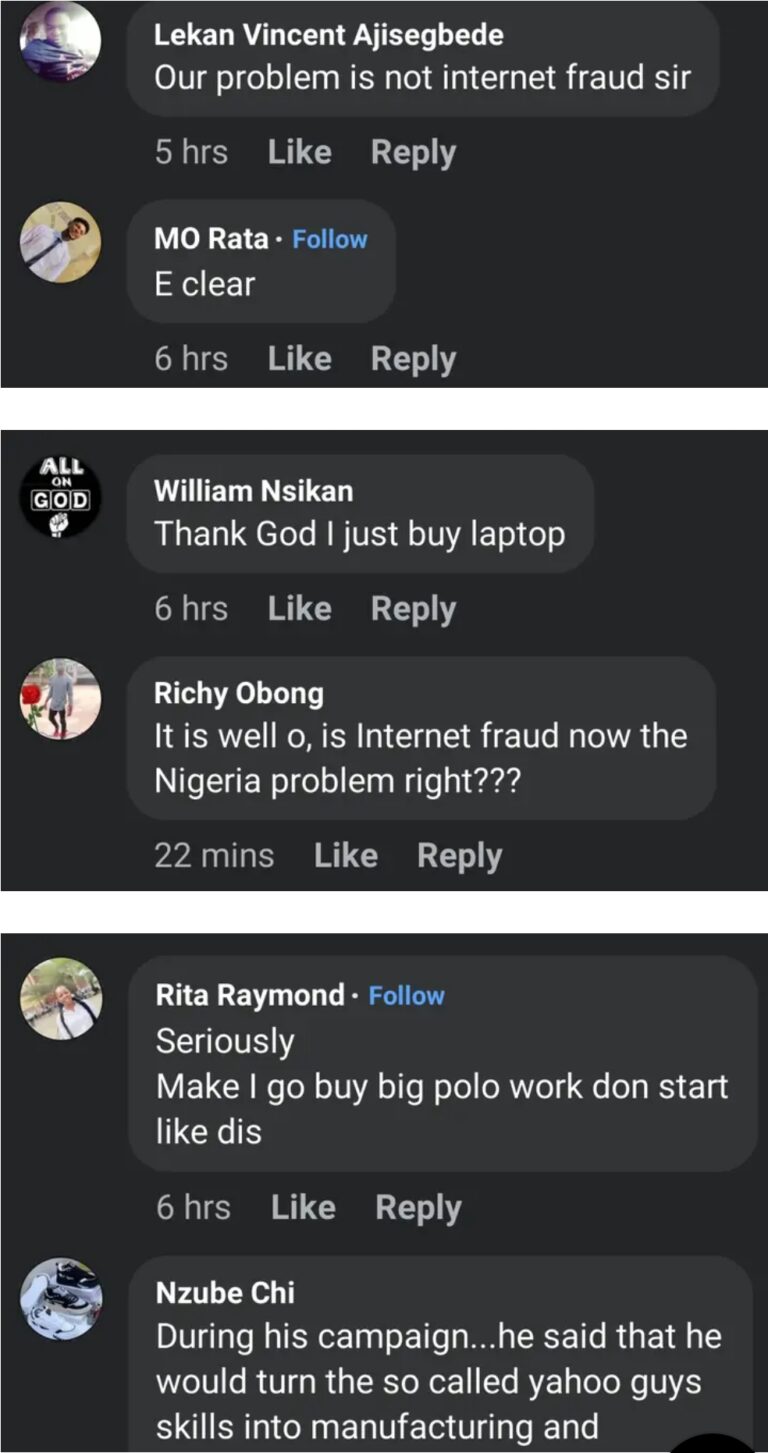The height and width of the screenshot is (1453, 768).
Task: Reply to Richy Obong's comment
Action: tap(459, 856)
